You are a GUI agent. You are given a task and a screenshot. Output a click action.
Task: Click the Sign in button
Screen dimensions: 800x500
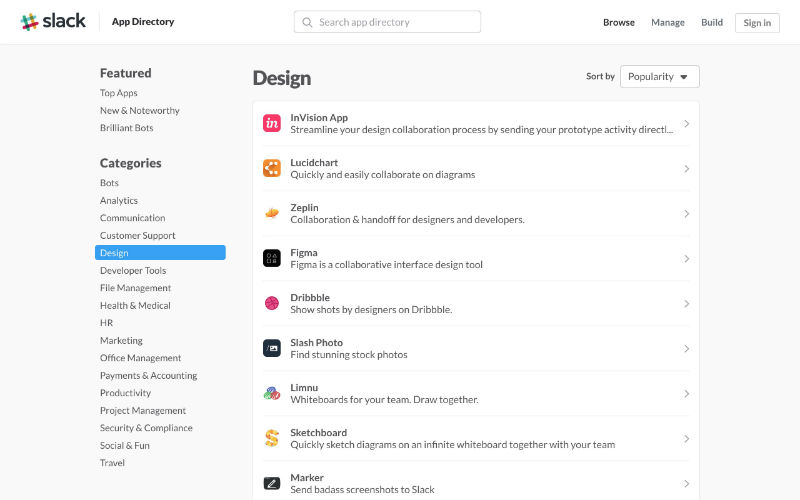(757, 23)
